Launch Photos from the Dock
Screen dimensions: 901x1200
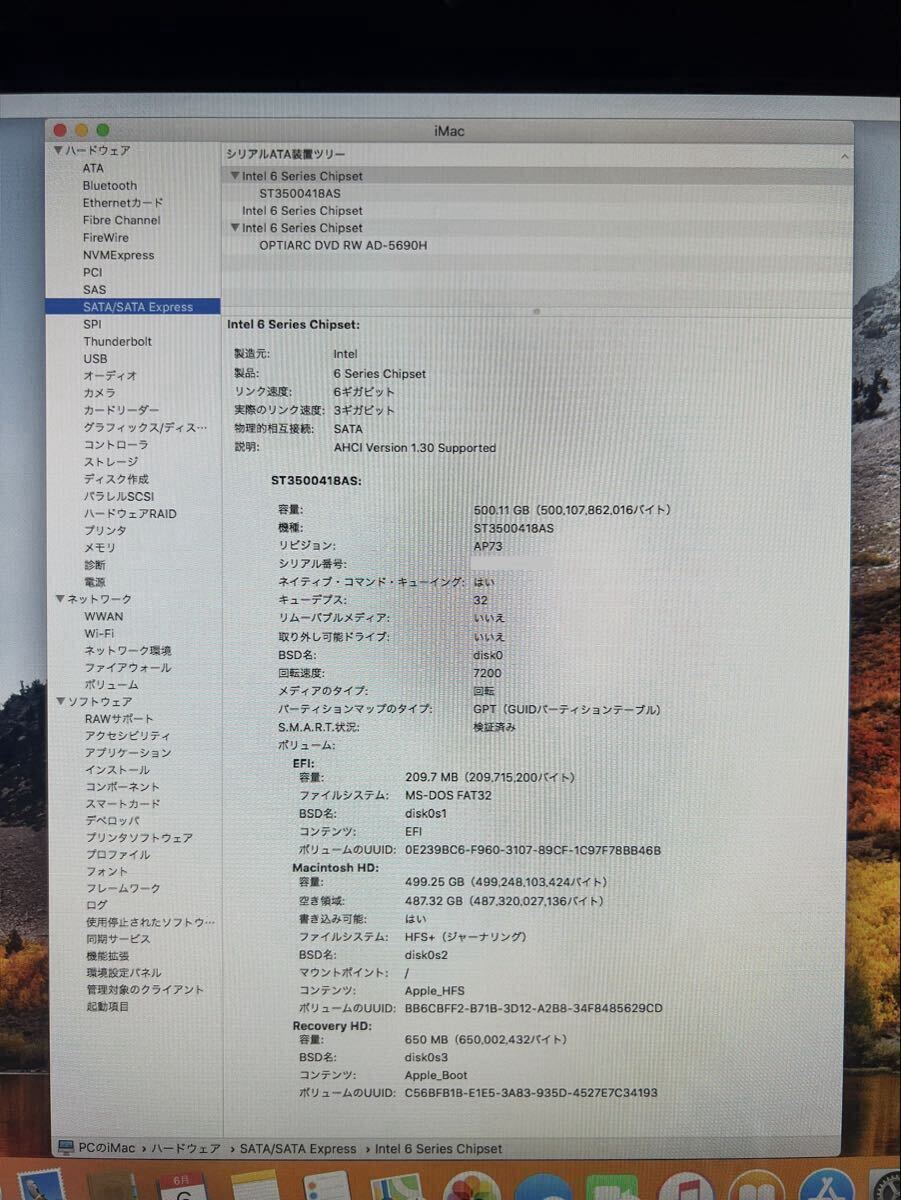point(471,1188)
